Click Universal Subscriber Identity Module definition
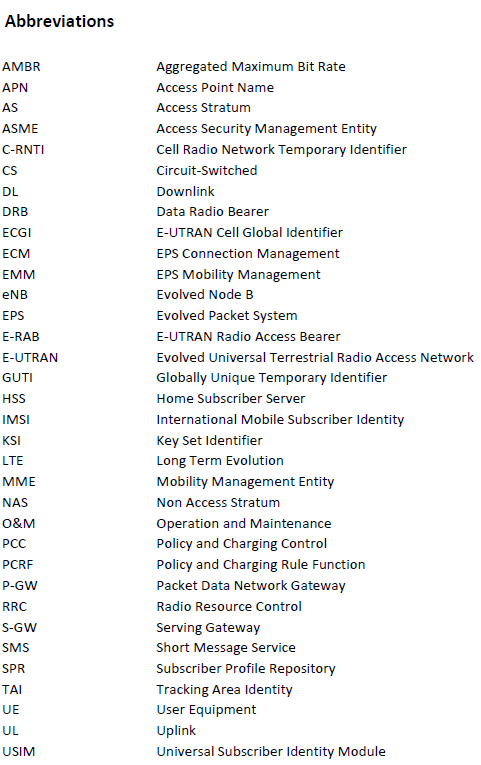The image size is (481, 765). (271, 752)
